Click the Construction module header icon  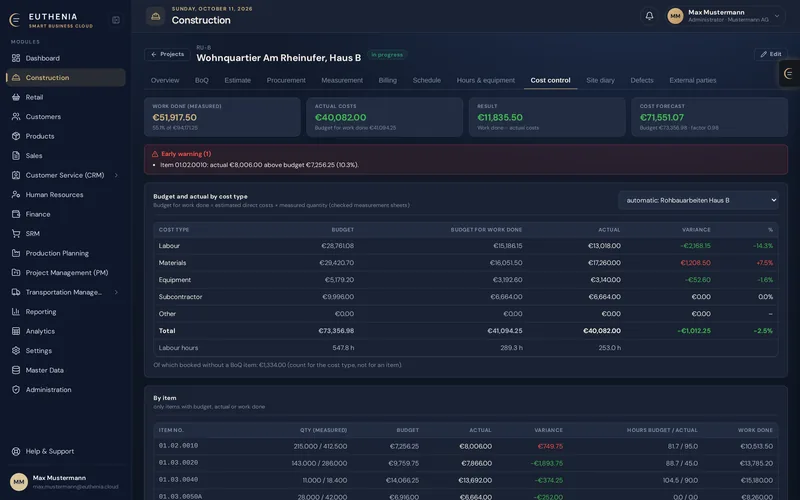tap(155, 16)
